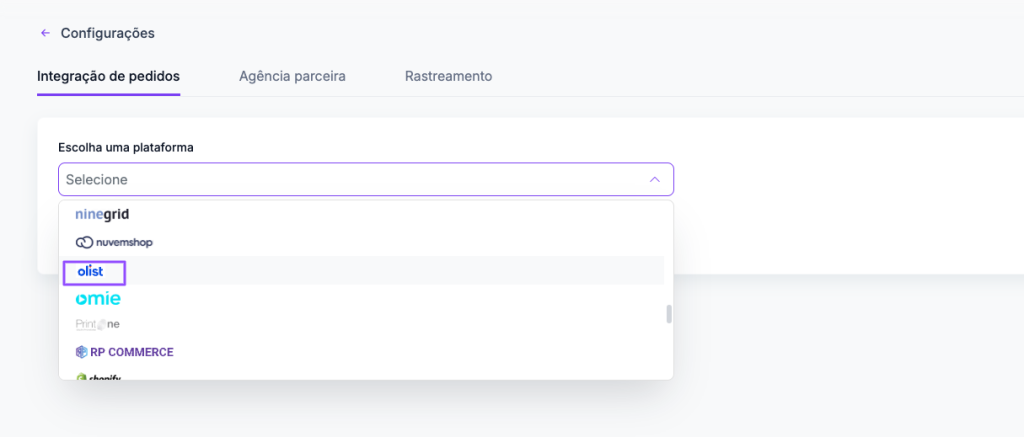Click the Shopify bag icon
1024x437 pixels.
82,378
